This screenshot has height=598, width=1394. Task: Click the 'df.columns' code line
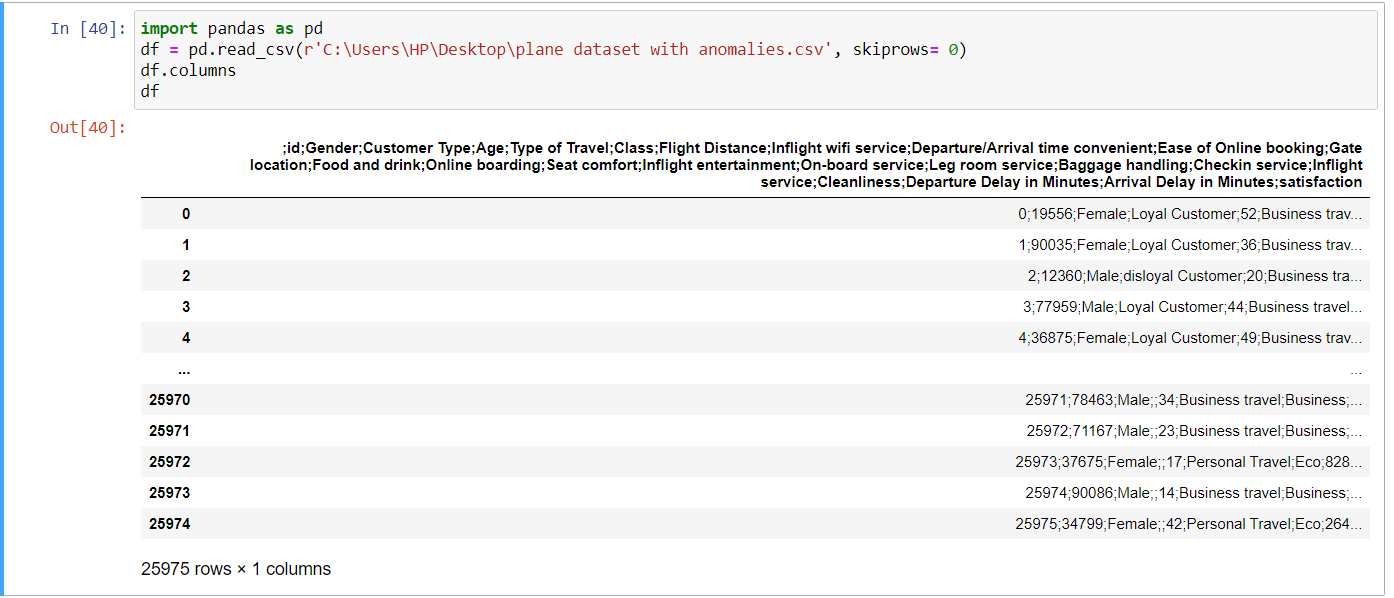click(x=188, y=70)
